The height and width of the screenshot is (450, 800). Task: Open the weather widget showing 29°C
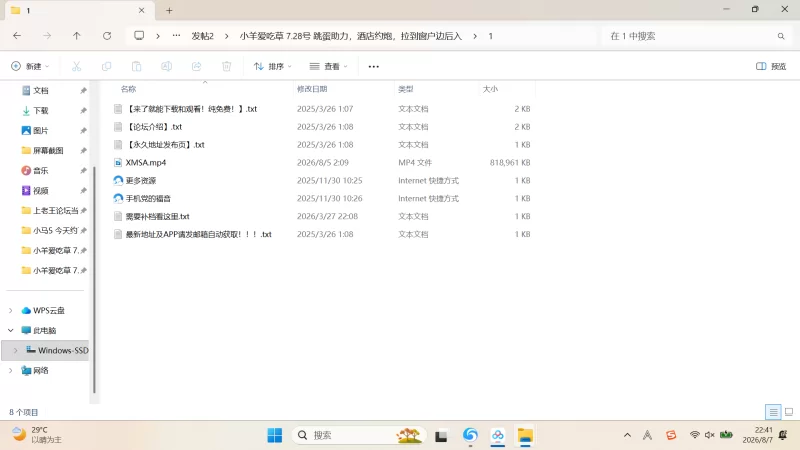[x=37, y=435]
